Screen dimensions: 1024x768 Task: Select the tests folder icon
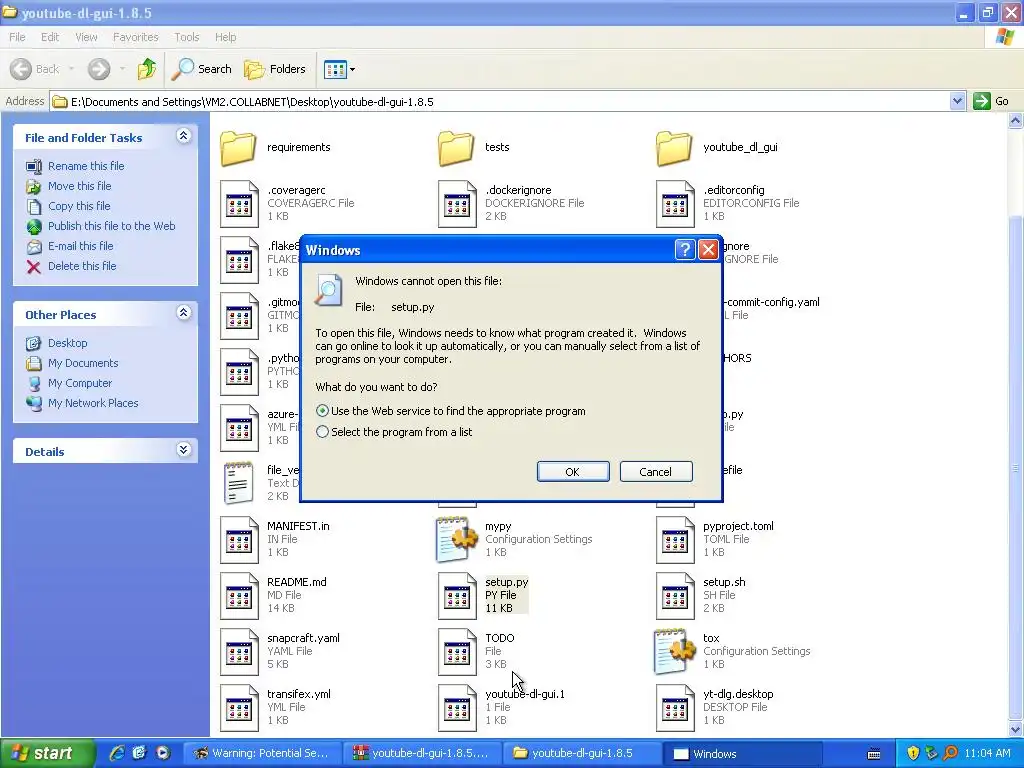tap(456, 148)
